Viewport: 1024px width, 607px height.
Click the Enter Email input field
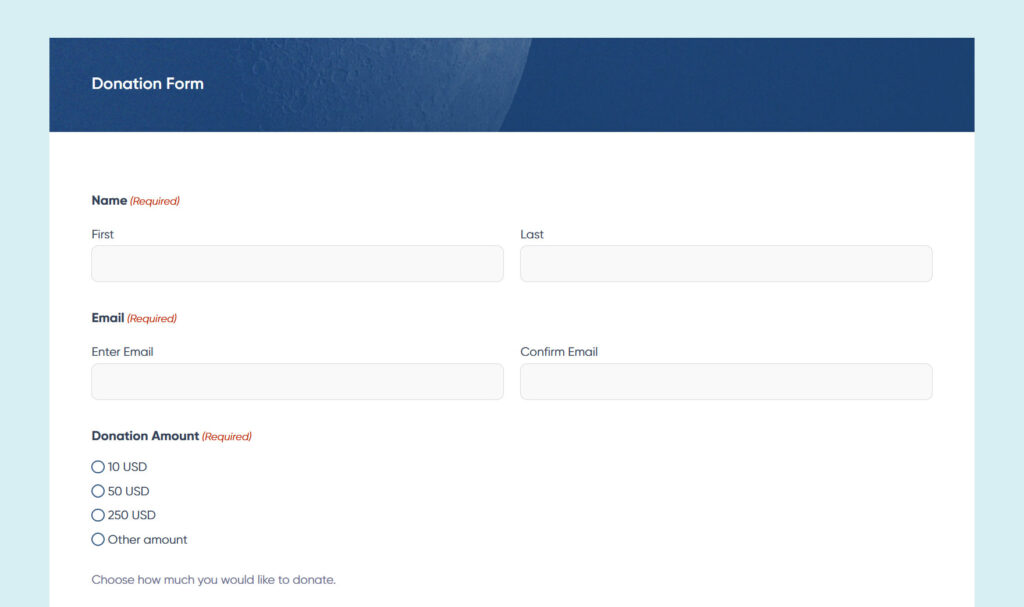pos(297,381)
